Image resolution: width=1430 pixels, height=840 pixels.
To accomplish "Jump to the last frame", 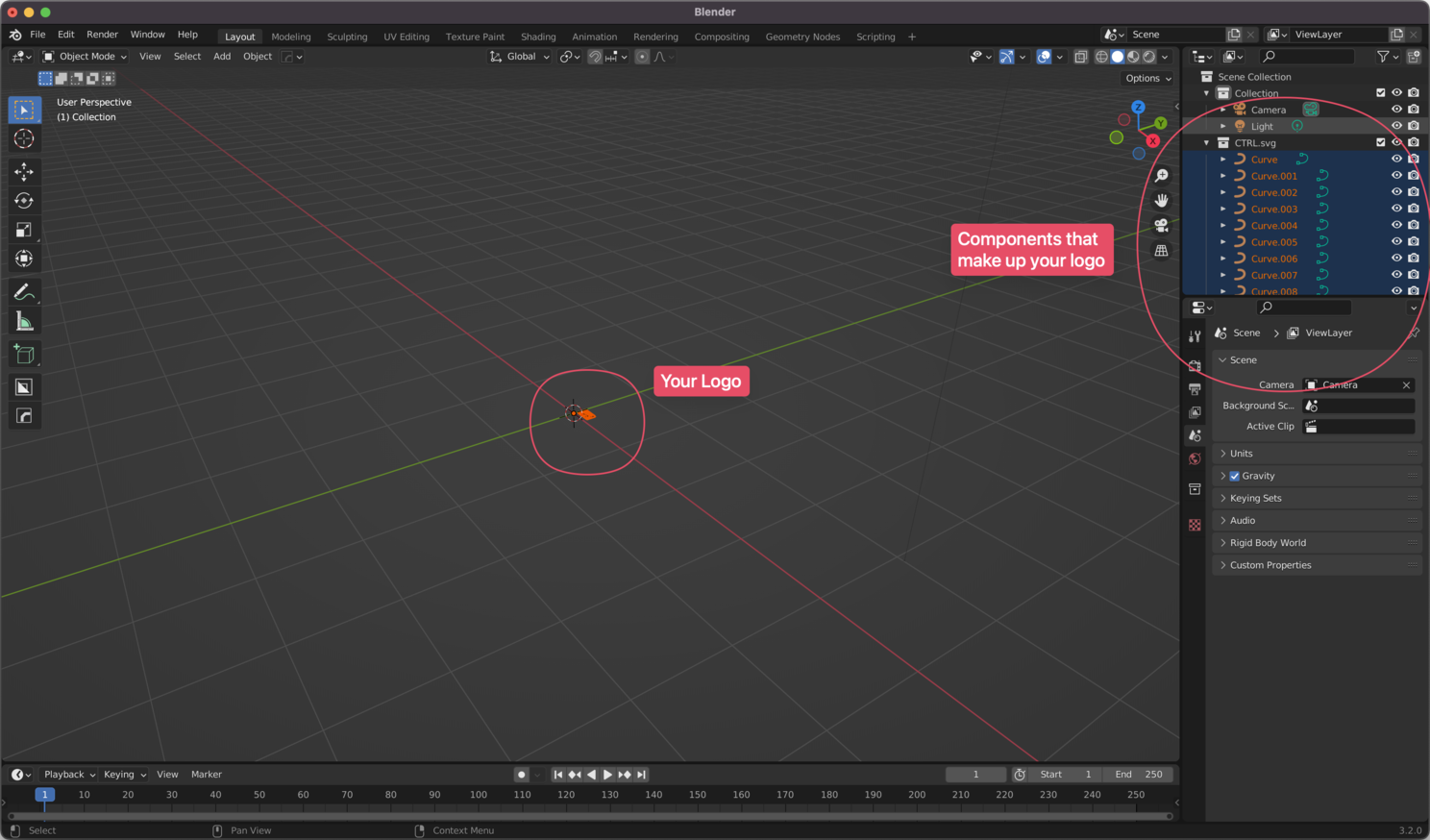I will tap(641, 775).
